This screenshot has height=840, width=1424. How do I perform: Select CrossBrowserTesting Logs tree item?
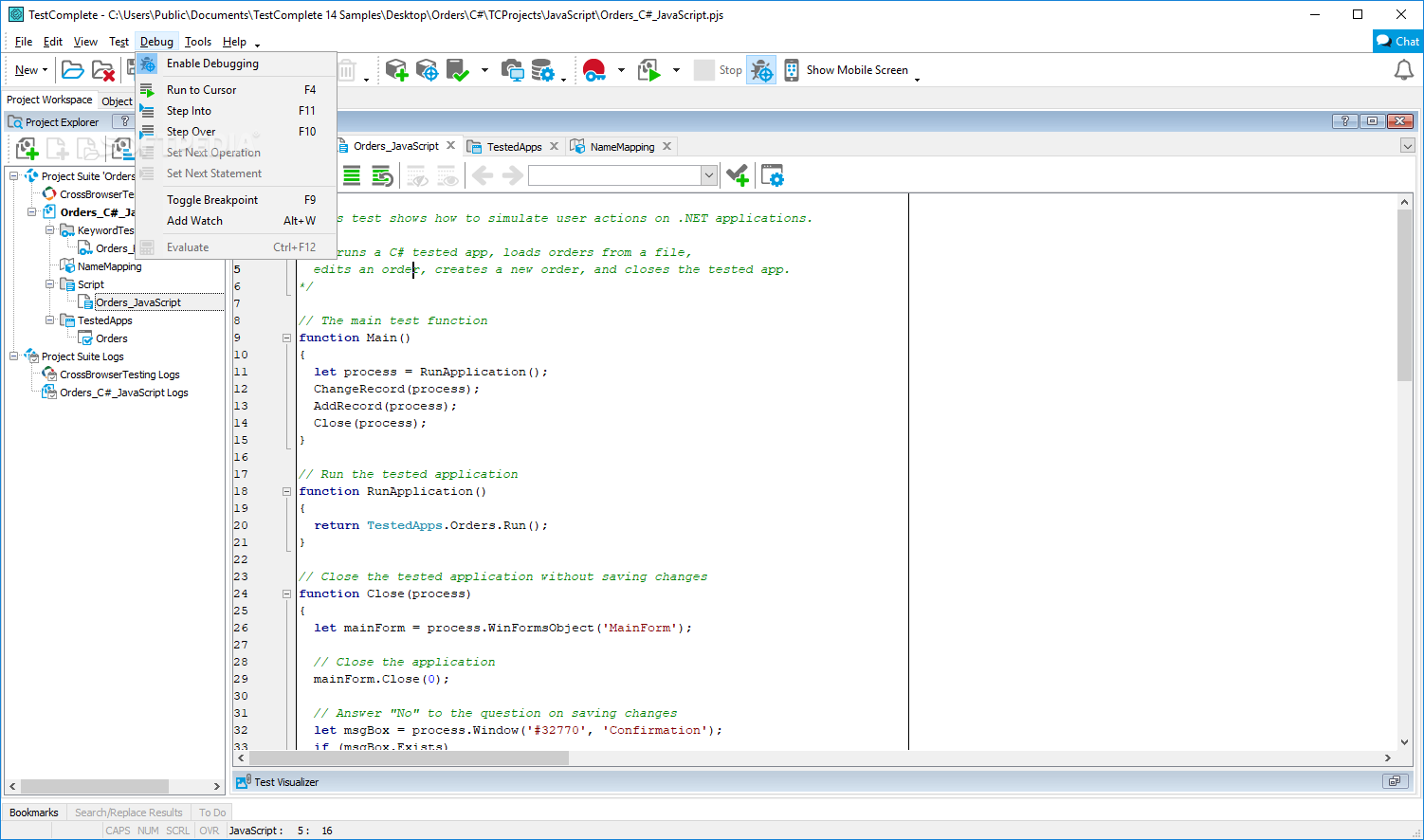tap(119, 374)
